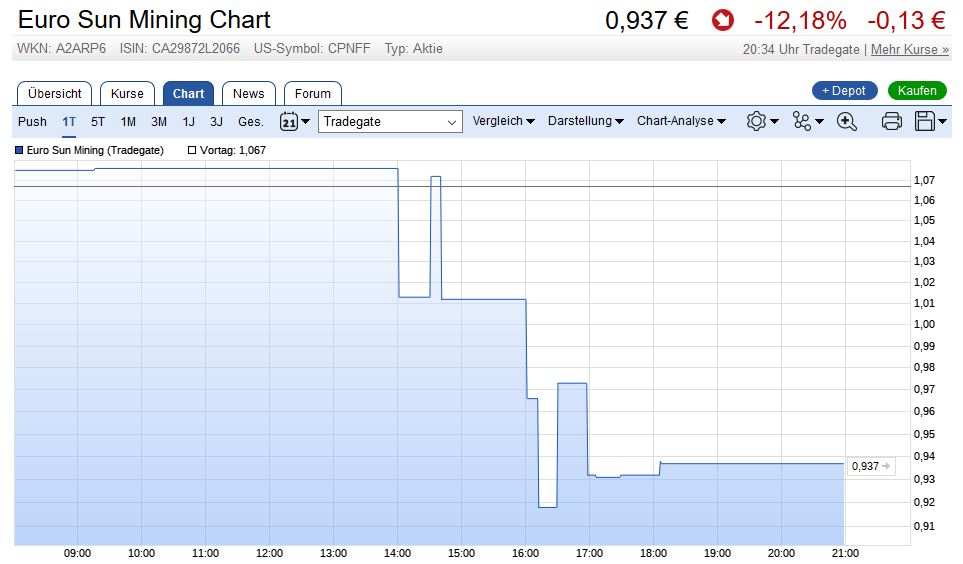Save chart using floppy disk icon
Viewport: 963px width, 564px height.
924,121
